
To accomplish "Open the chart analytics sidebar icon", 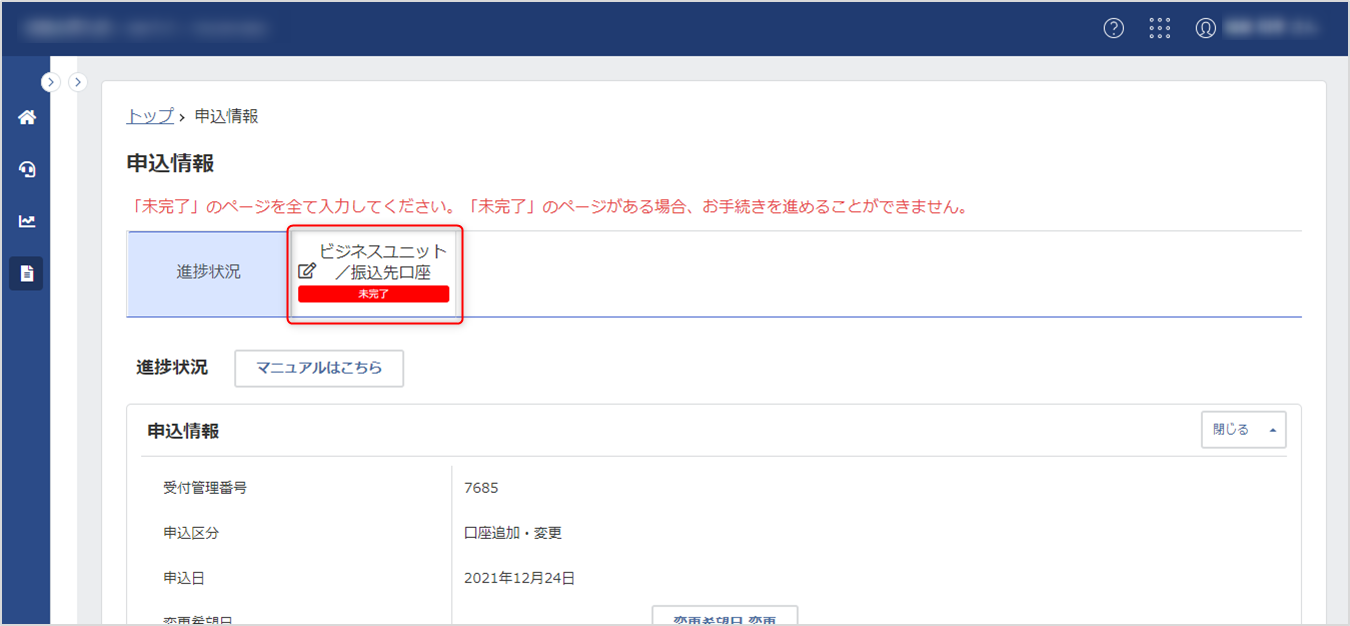I will (x=27, y=221).
